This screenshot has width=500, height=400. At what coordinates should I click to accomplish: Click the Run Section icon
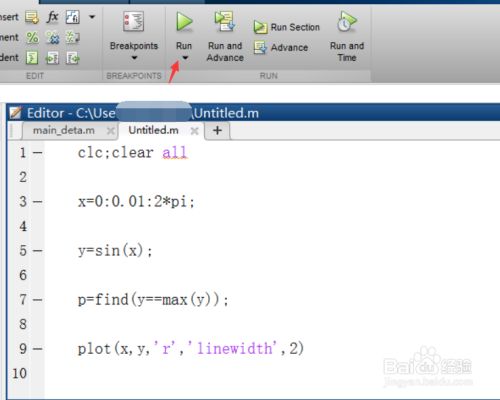(260, 27)
